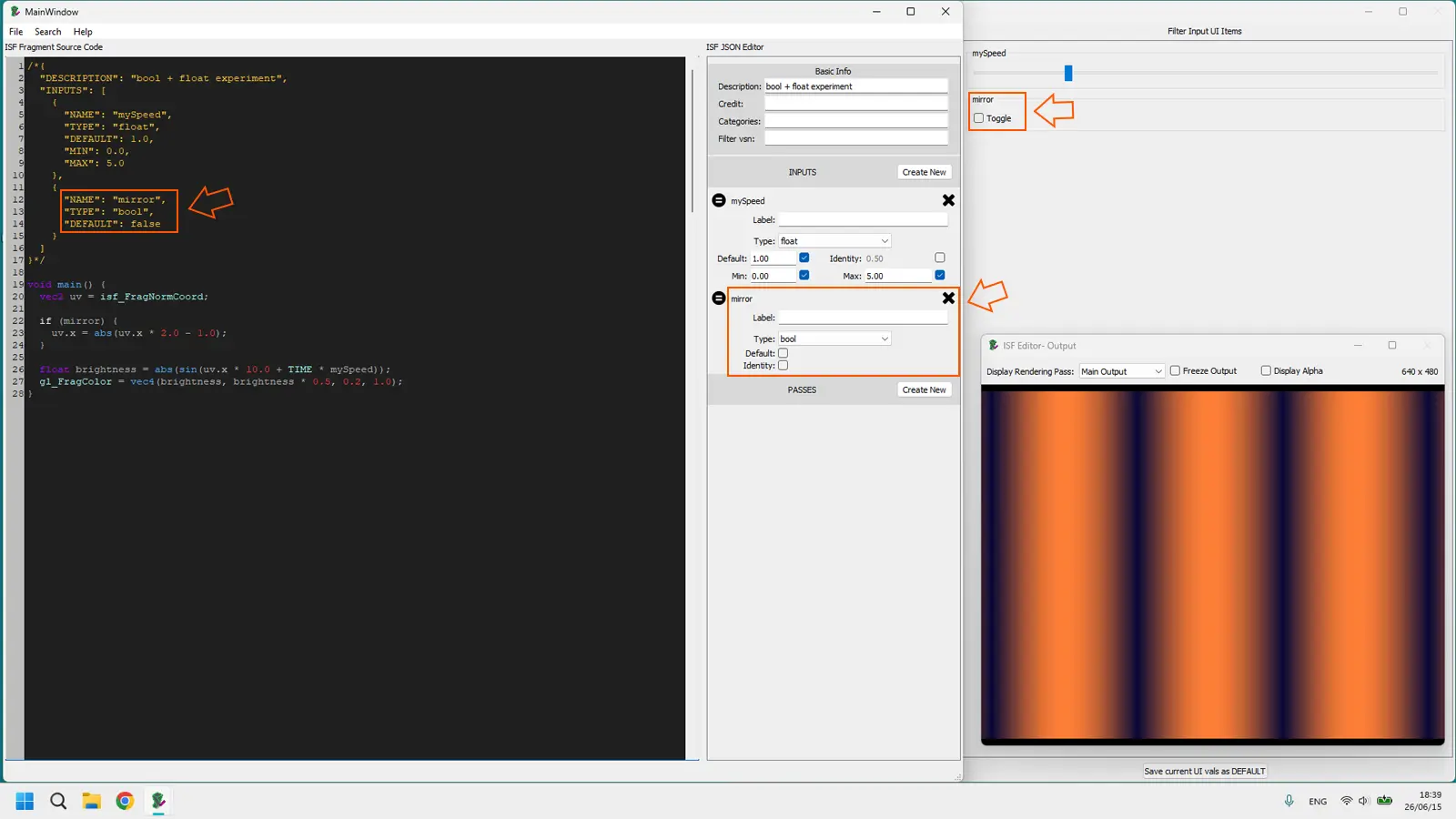Create a new input

point(924,172)
